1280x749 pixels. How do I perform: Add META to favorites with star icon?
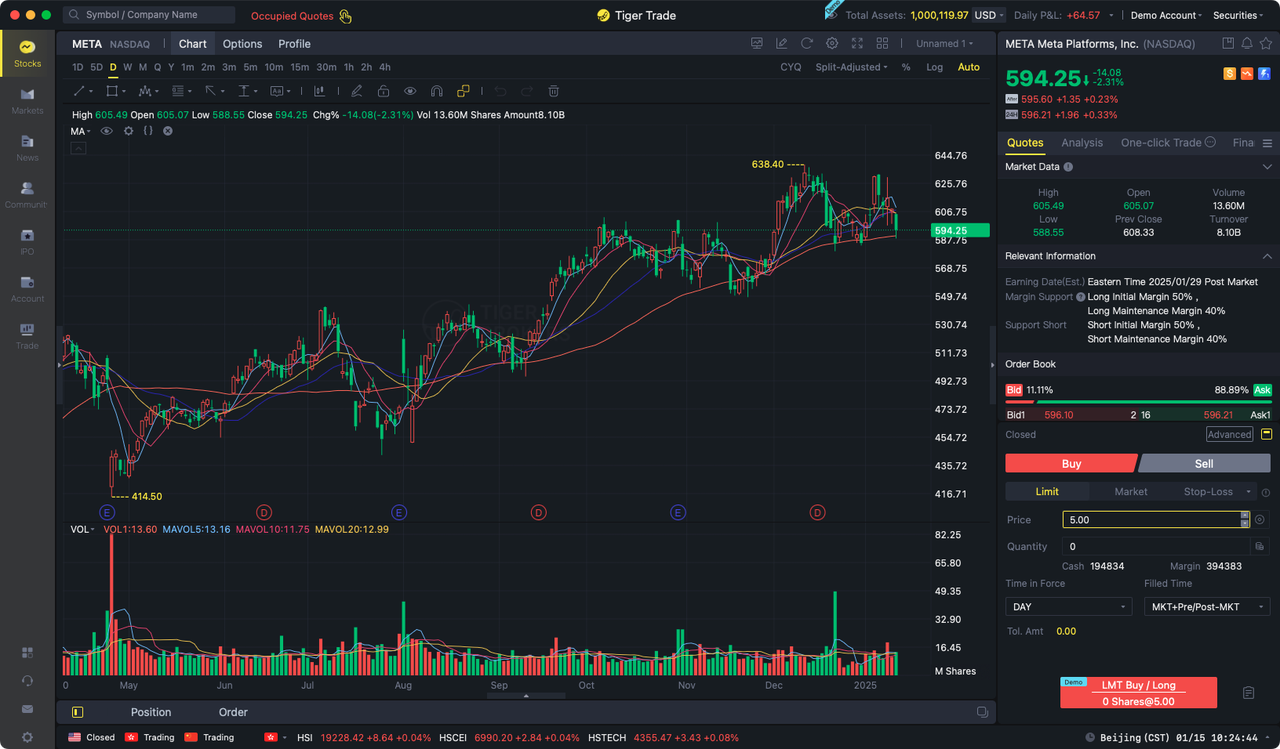tap(1265, 44)
